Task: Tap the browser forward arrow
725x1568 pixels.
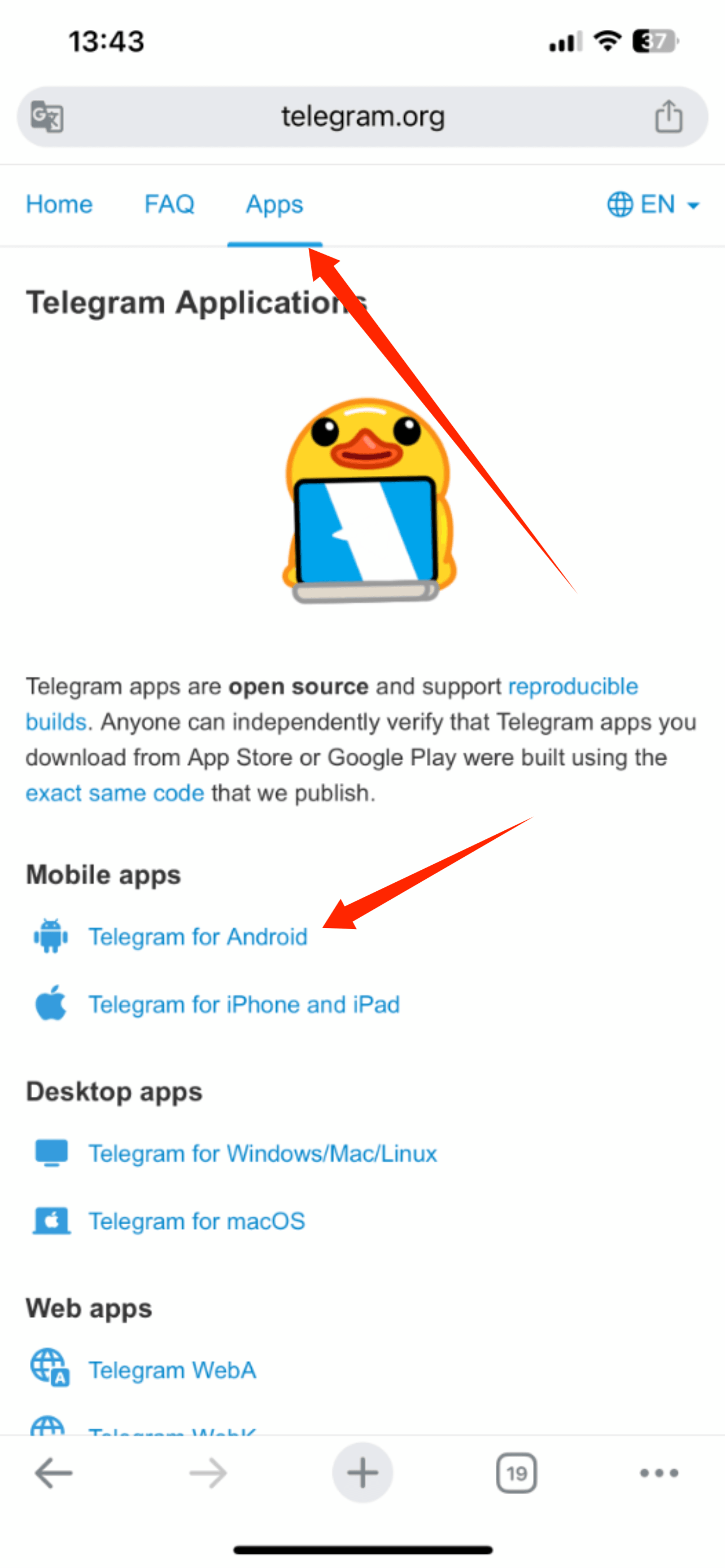Action: point(208,1474)
